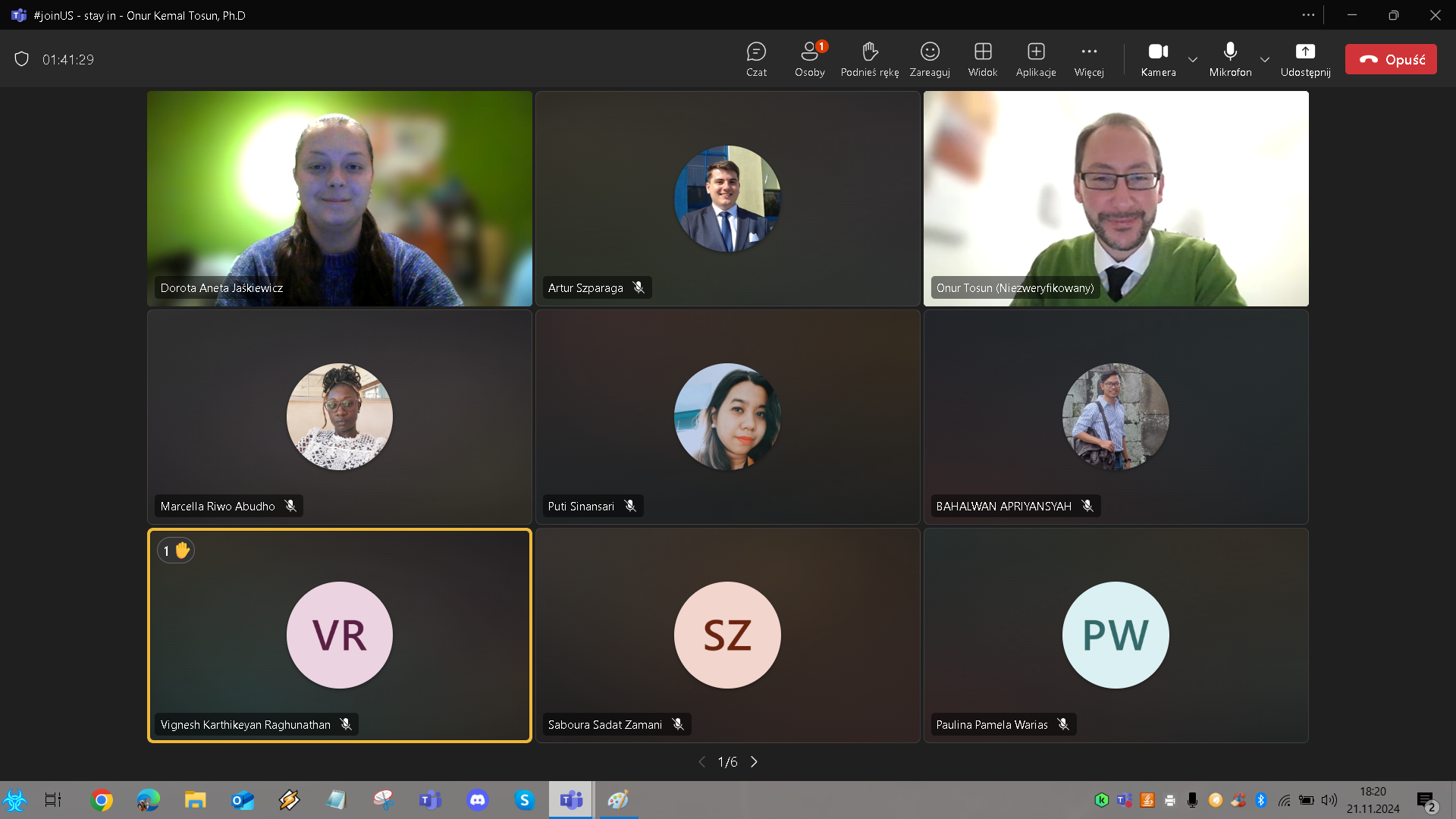
Task: Open the Czat chat panel
Action: coord(756,59)
